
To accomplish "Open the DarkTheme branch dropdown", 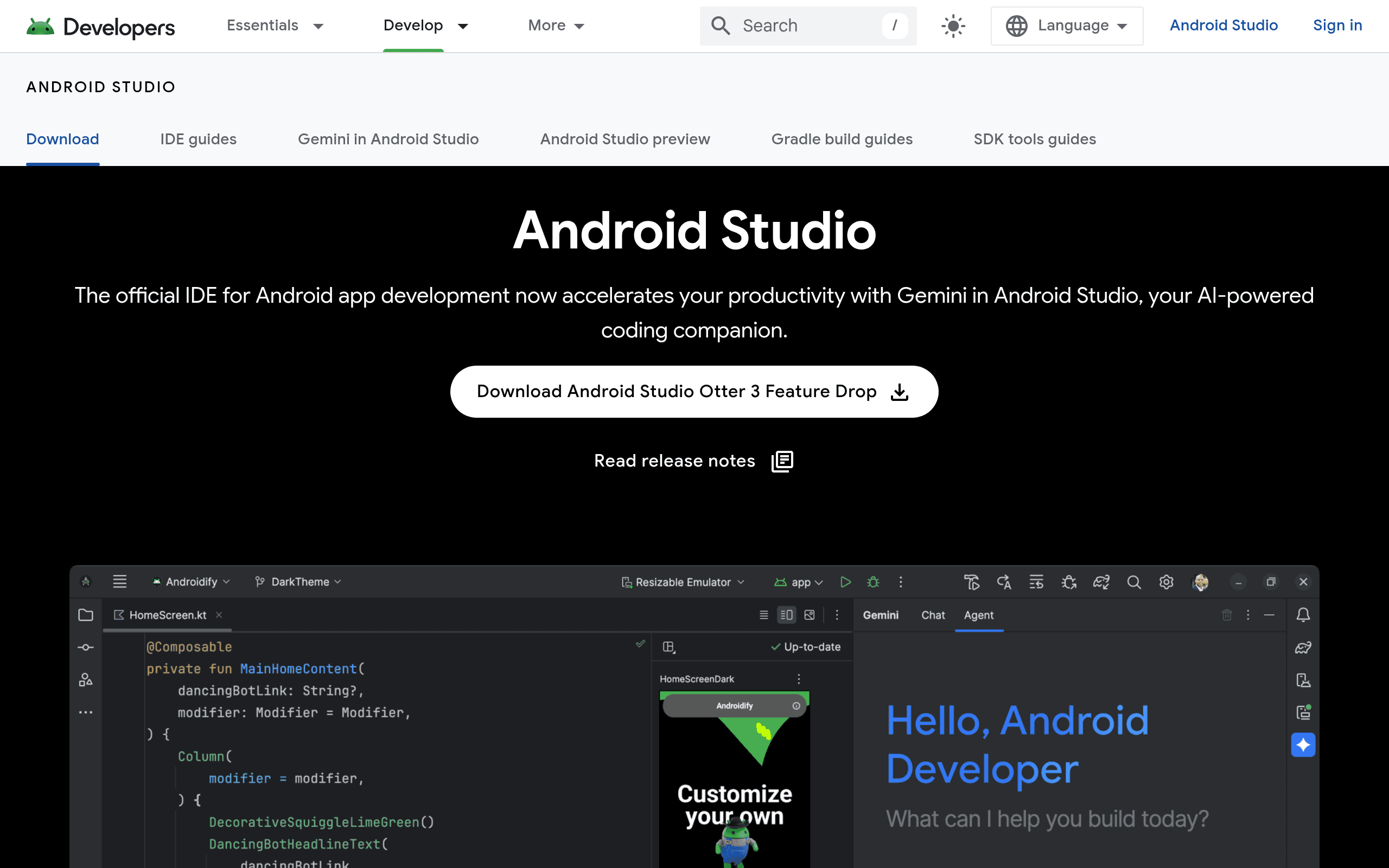I will (x=298, y=582).
